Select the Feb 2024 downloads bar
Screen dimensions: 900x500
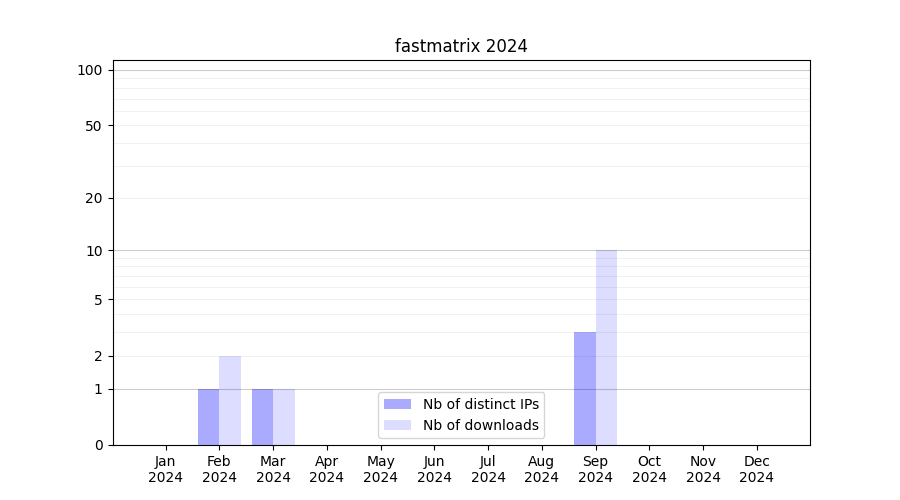click(230, 400)
